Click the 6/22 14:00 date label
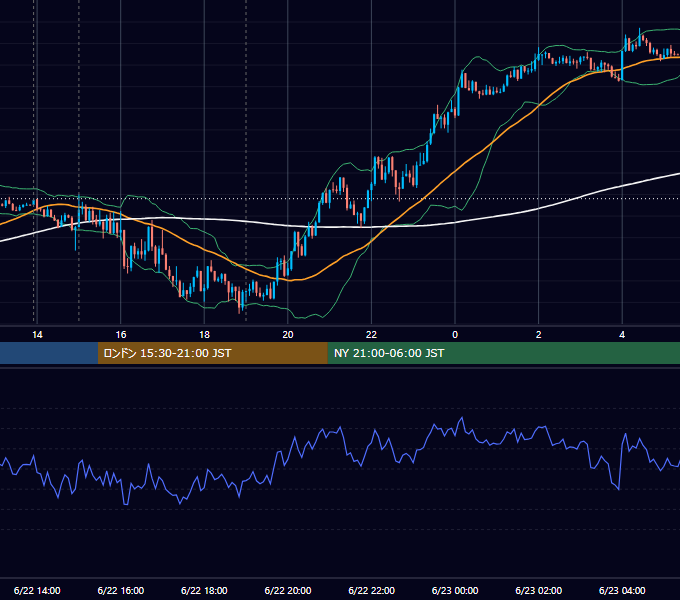 (x=37, y=590)
